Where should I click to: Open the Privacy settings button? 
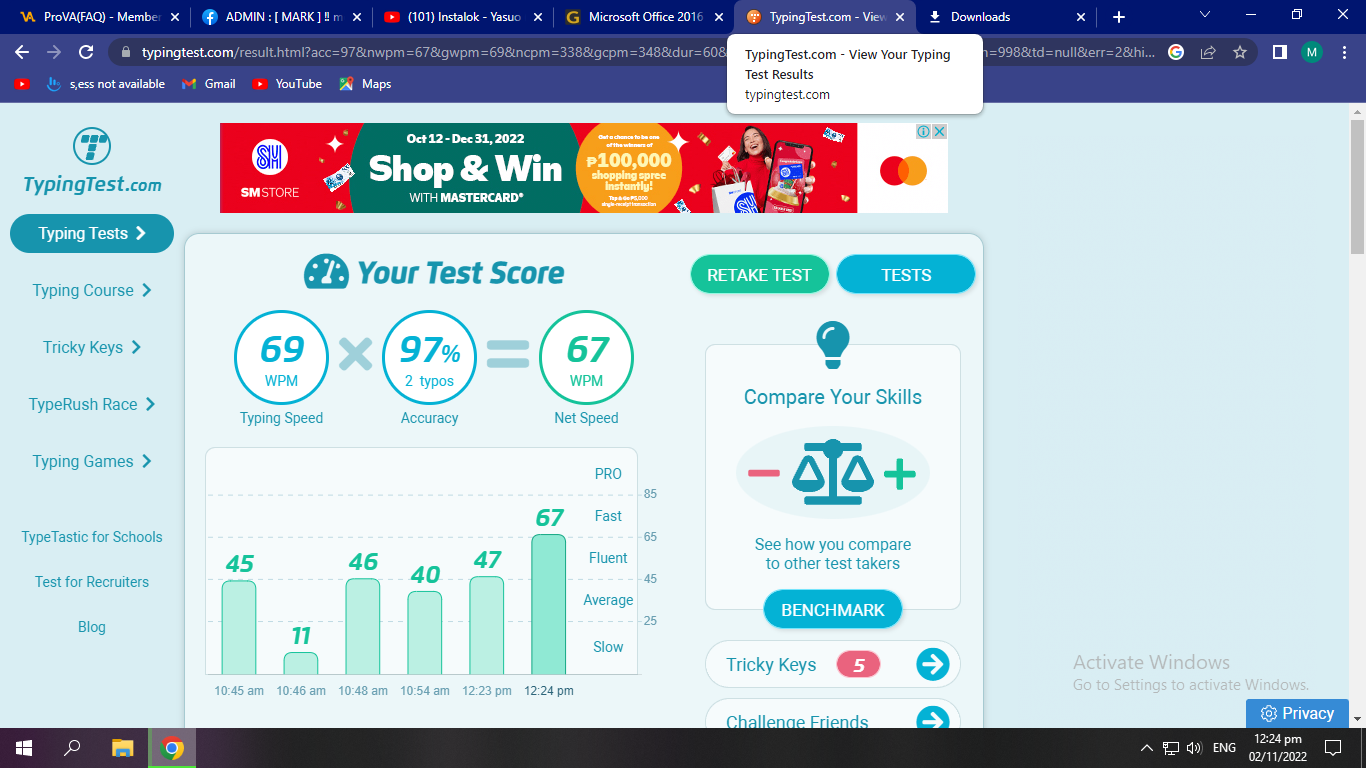coord(1297,713)
